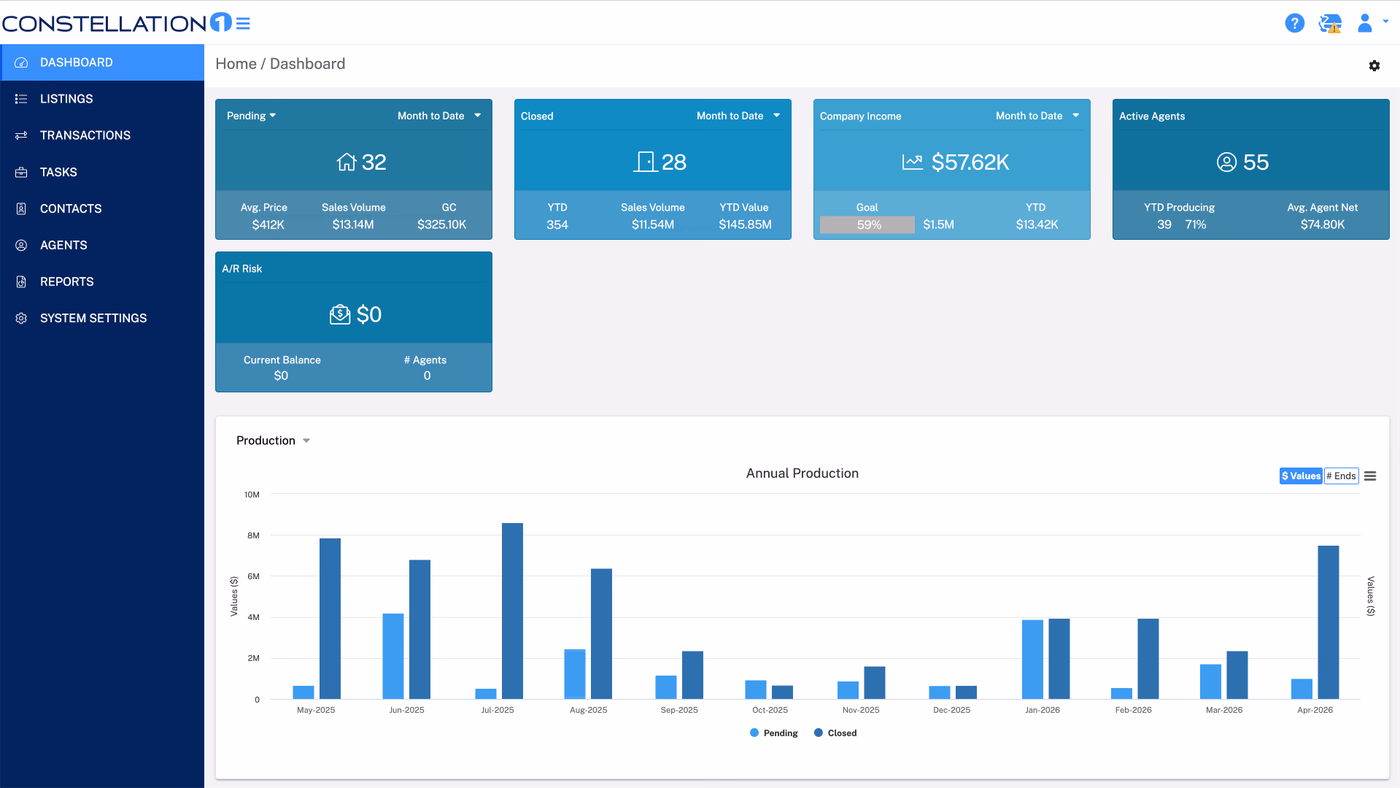Click the $145.85M YTD Value figure
This screenshot has height=788, width=1400.
click(745, 225)
